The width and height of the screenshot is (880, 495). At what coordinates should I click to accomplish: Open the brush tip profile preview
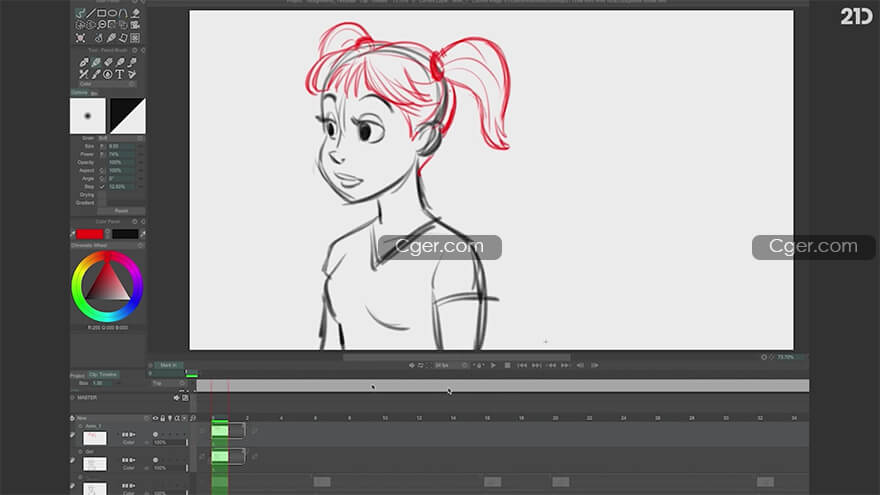click(x=88, y=116)
